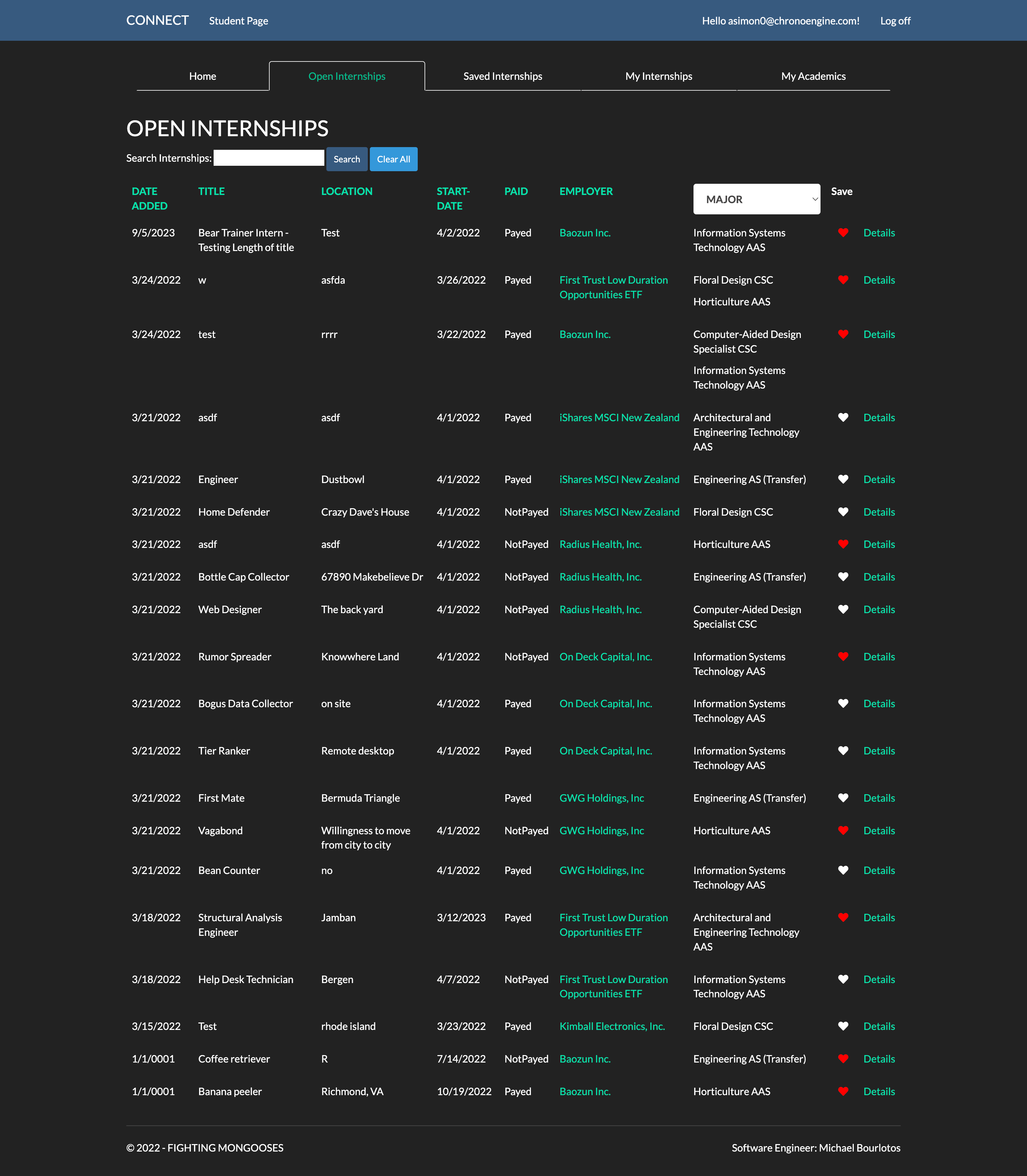The width and height of the screenshot is (1027, 1176).
Task: Save the Bottle Cap Collector internship heart
Action: [x=843, y=576]
